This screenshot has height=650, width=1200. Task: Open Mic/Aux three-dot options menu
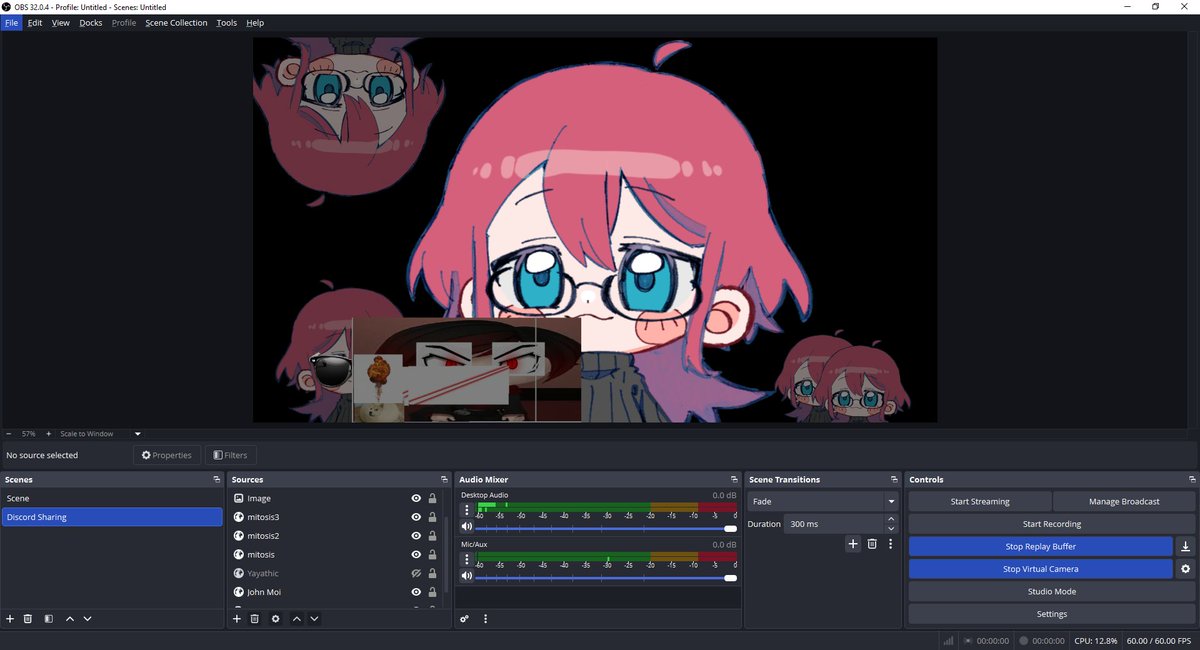(466, 559)
